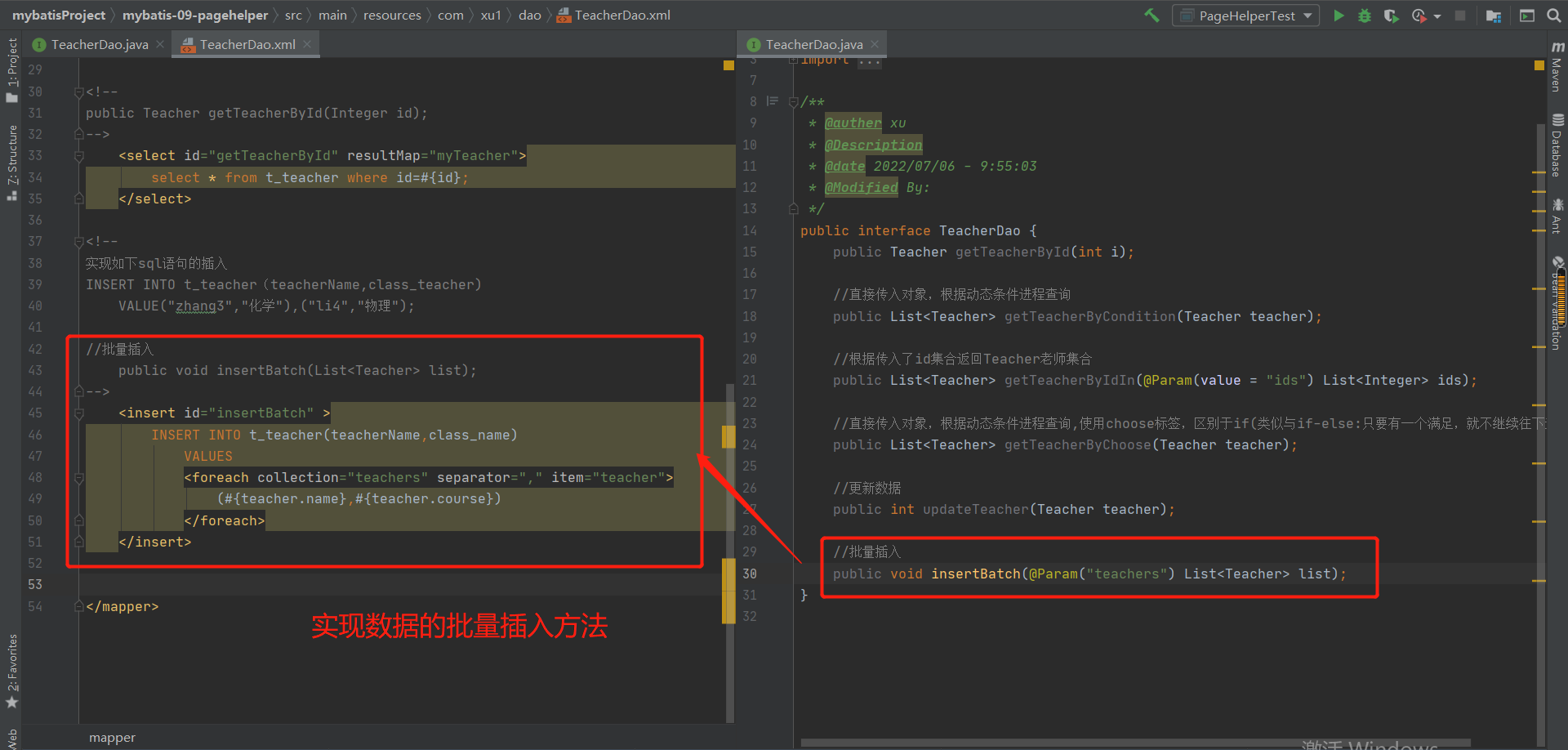Viewport: 1568px width, 750px height.
Task: Click the Java editor horizontal scrollbar
Action: 1135,743
